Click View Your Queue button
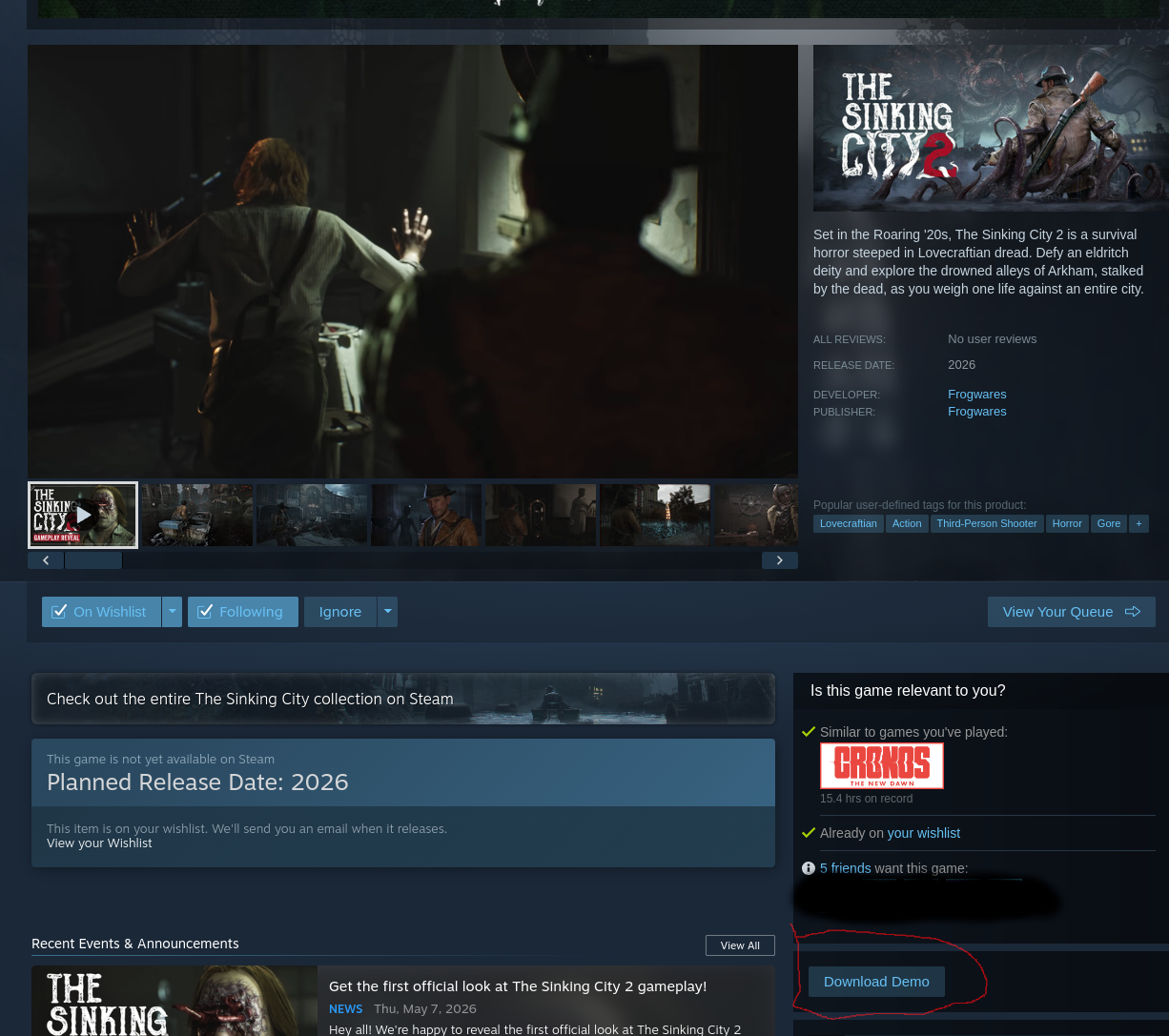Viewport: 1169px width, 1036px height. click(1072, 612)
